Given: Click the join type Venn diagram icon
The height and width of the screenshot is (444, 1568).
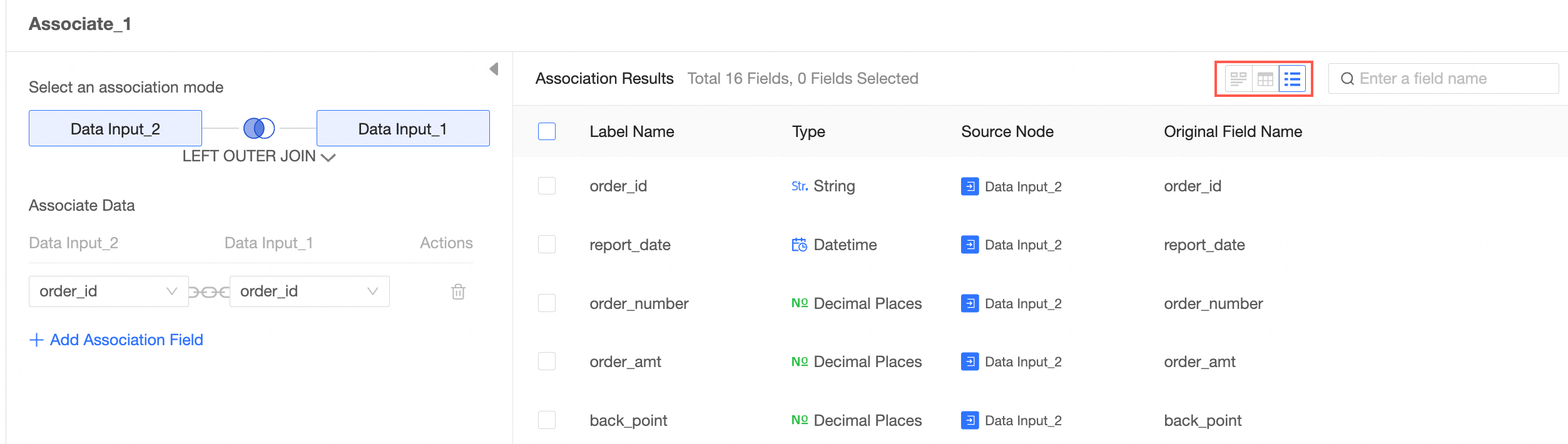Looking at the screenshot, I should tap(259, 128).
